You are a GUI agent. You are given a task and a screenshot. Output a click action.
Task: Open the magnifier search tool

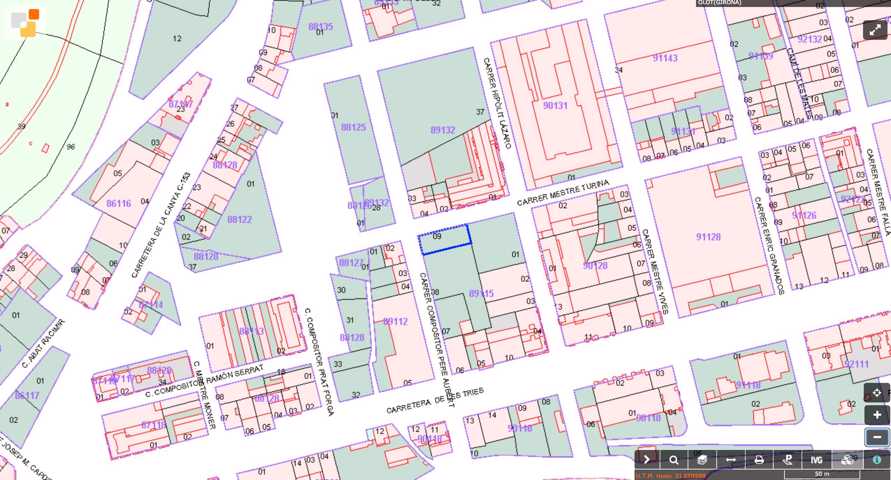coord(675,460)
